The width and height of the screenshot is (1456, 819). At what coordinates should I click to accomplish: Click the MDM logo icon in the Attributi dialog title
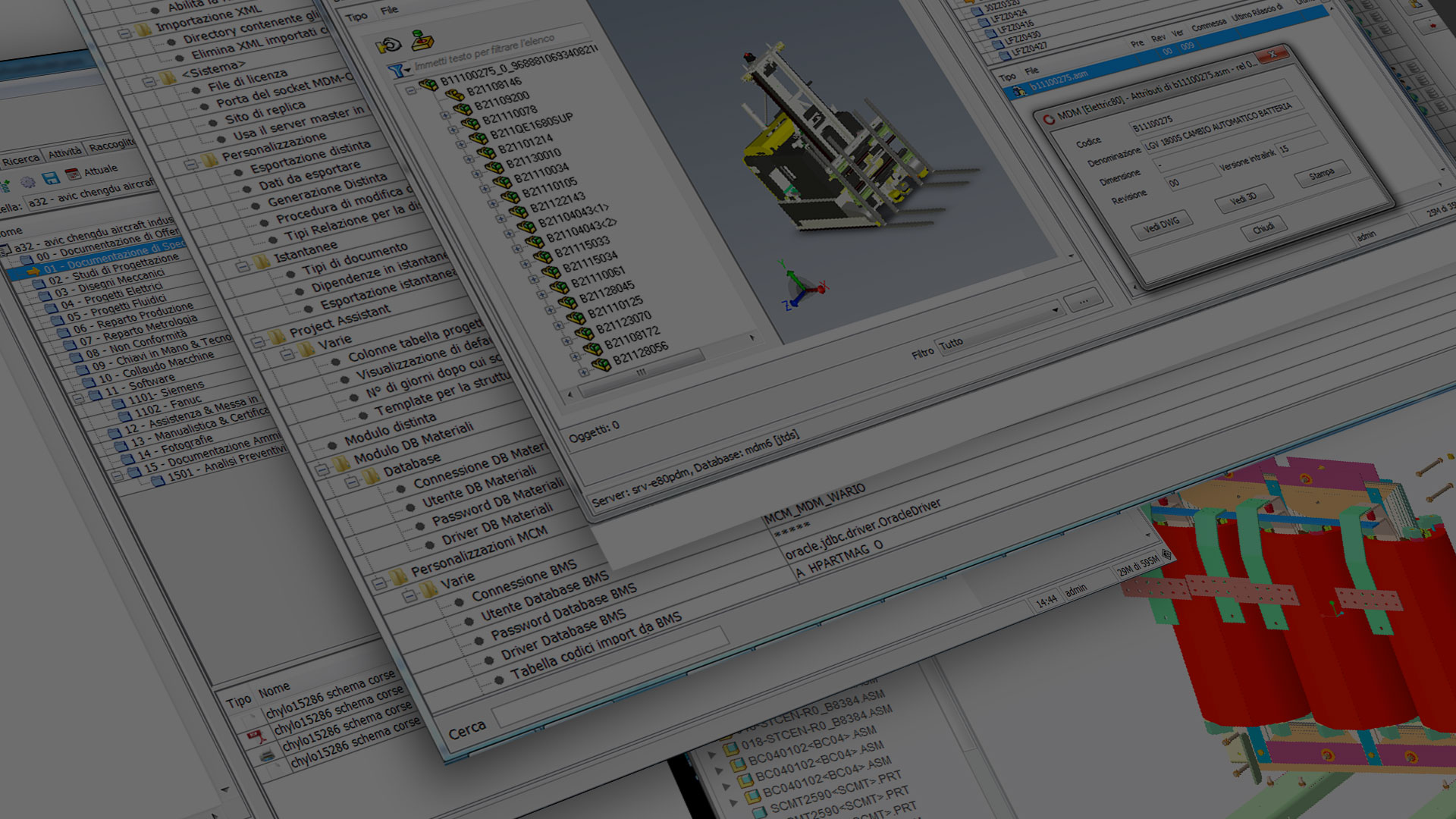click(1049, 119)
